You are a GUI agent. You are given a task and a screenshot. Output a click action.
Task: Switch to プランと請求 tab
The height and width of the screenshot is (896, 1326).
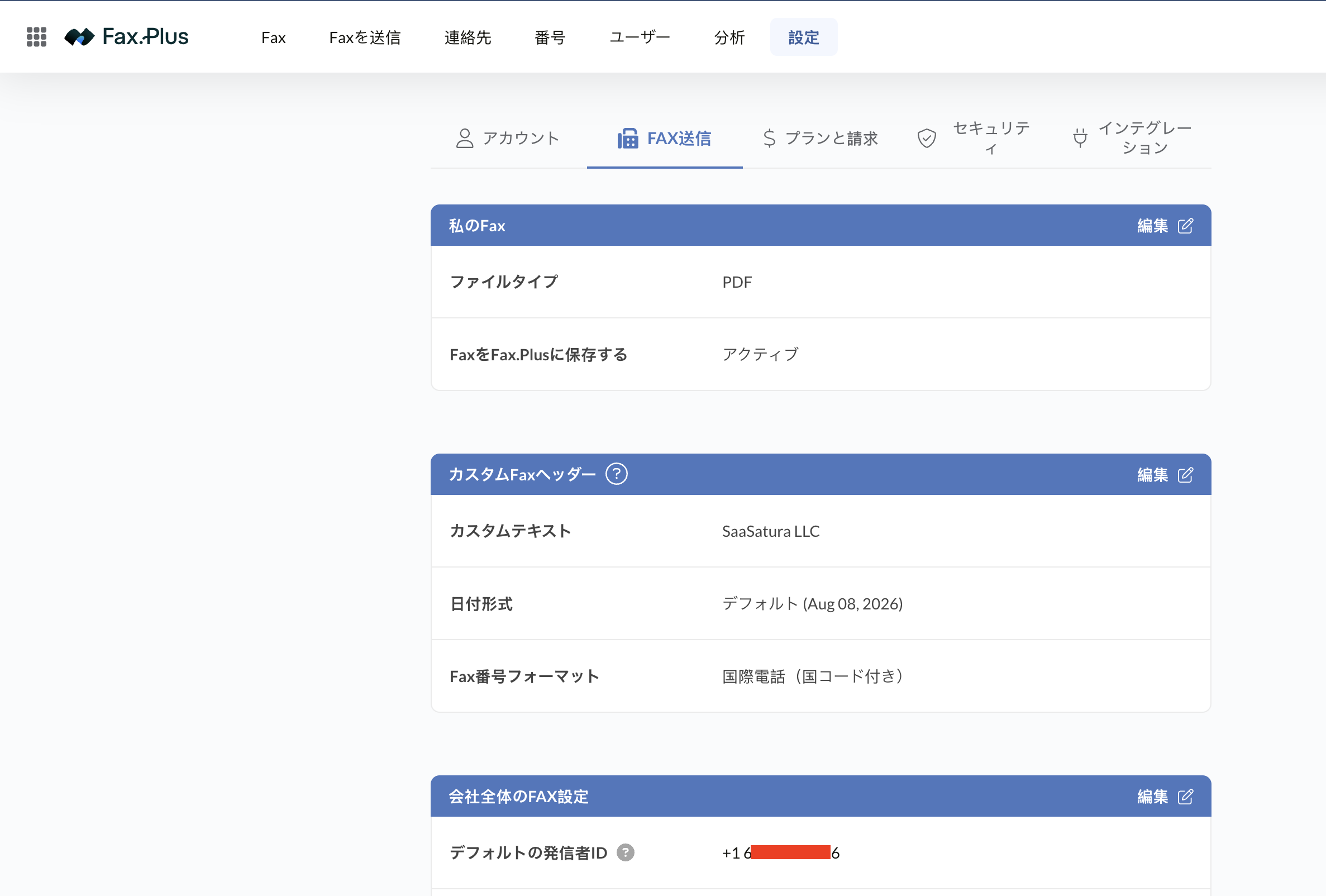[x=821, y=138]
